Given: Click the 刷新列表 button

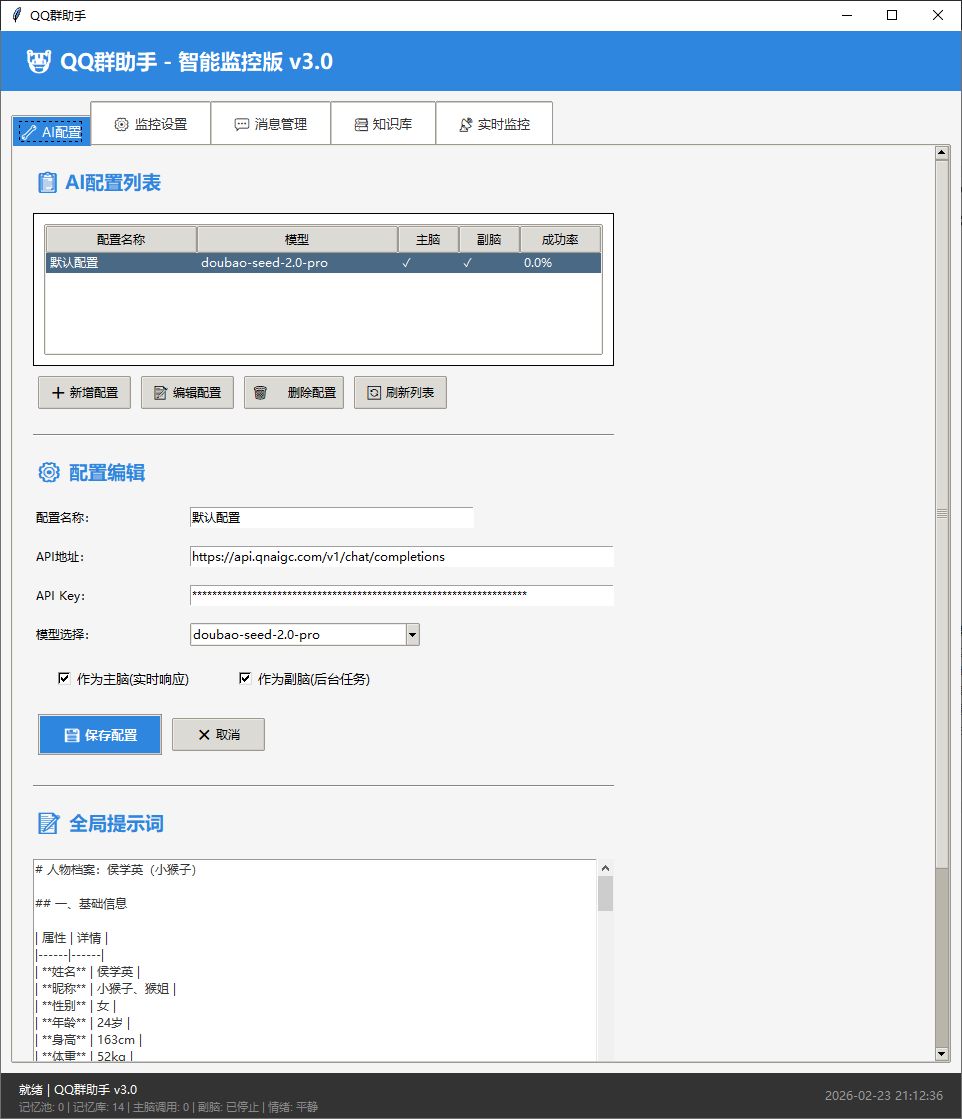Looking at the screenshot, I should pos(400,393).
